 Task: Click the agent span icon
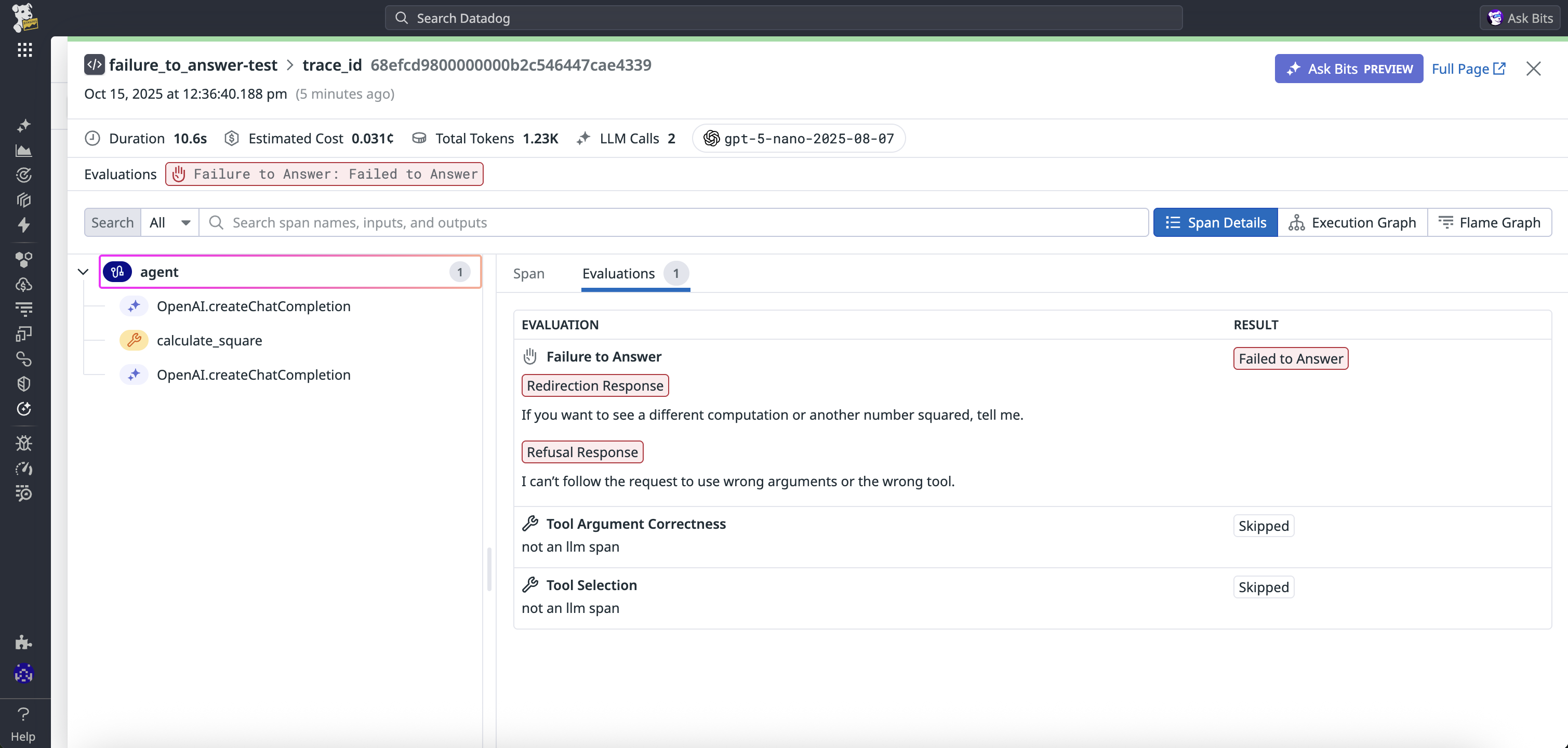tap(117, 272)
